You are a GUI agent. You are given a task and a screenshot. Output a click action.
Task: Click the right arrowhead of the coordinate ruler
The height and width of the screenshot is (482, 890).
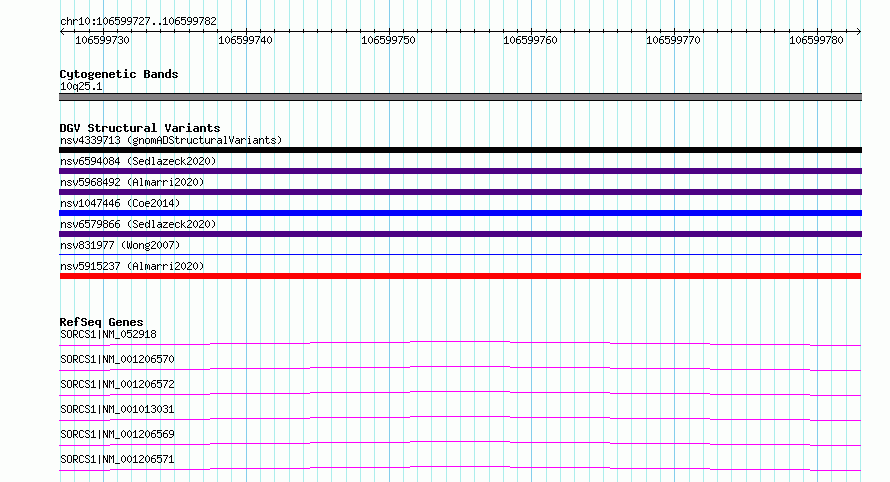coord(859,31)
